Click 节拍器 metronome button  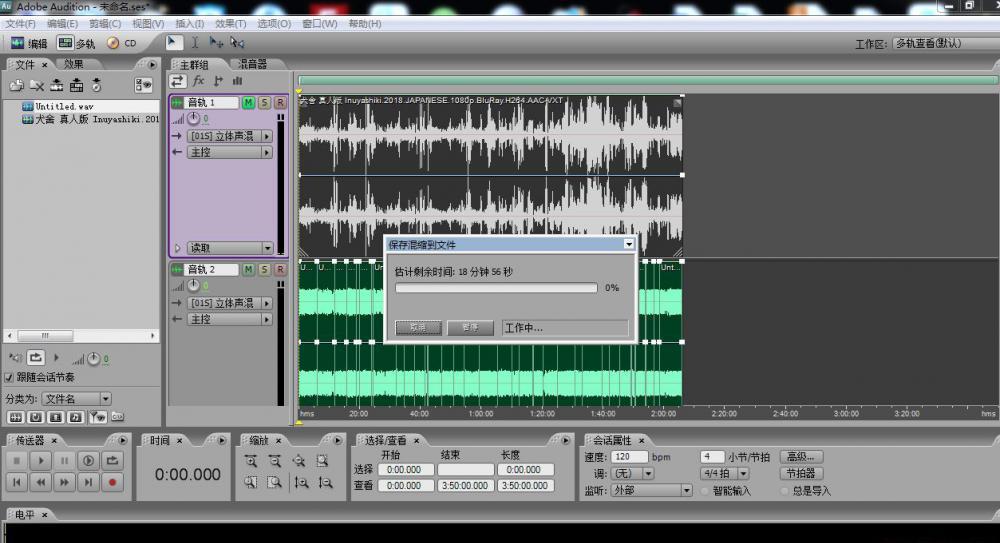click(x=801, y=473)
